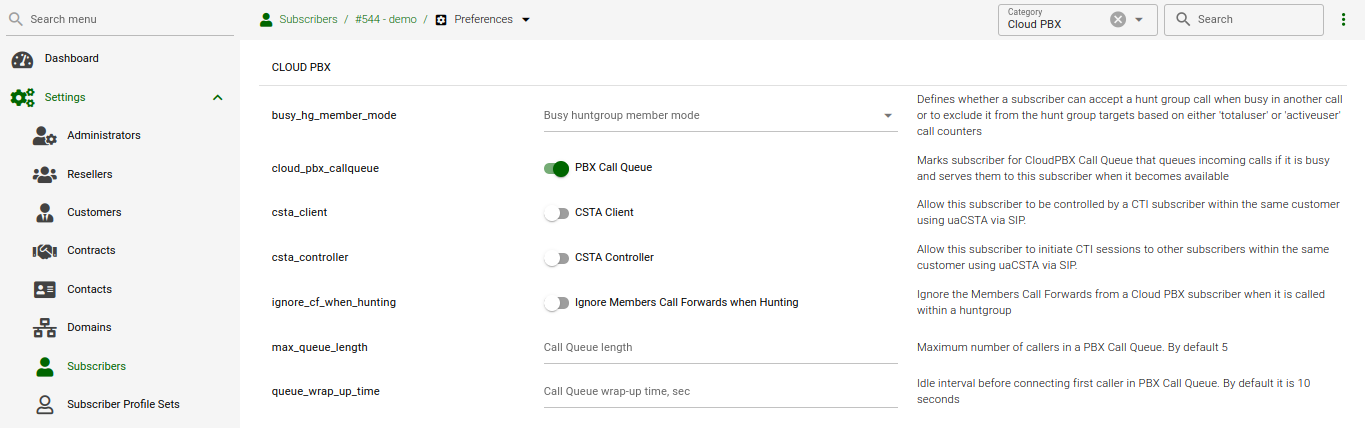Open the Category dropdown arrow
This screenshot has width=1365, height=428.
(1139, 20)
